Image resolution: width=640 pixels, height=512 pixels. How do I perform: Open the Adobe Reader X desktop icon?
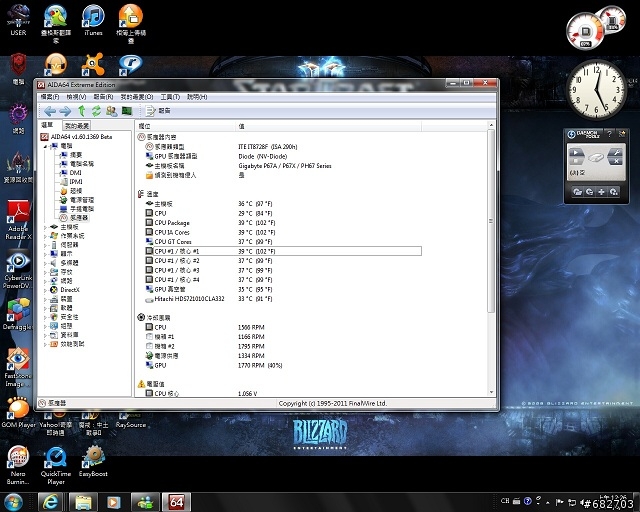point(18,220)
